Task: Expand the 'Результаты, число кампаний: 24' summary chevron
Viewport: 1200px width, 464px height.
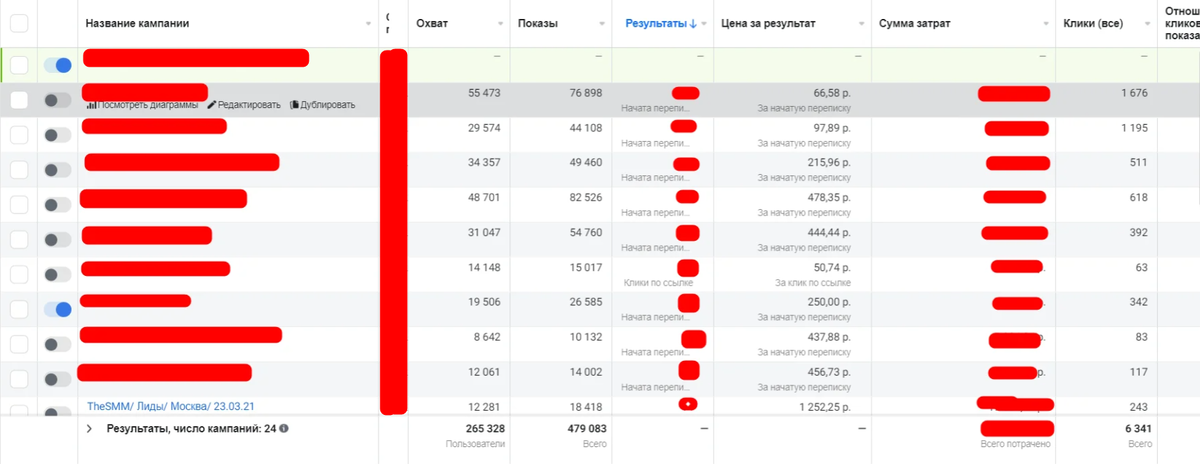Action: tap(88, 428)
